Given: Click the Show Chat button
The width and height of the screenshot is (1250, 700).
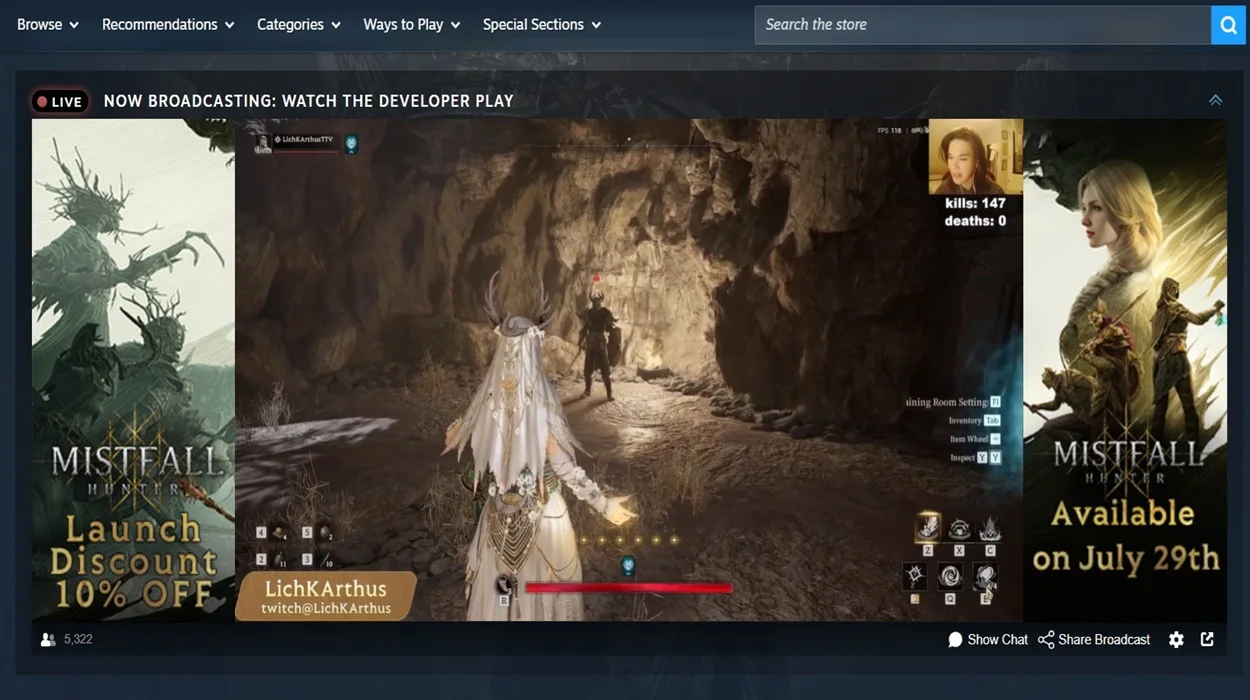Looking at the screenshot, I should (988, 639).
